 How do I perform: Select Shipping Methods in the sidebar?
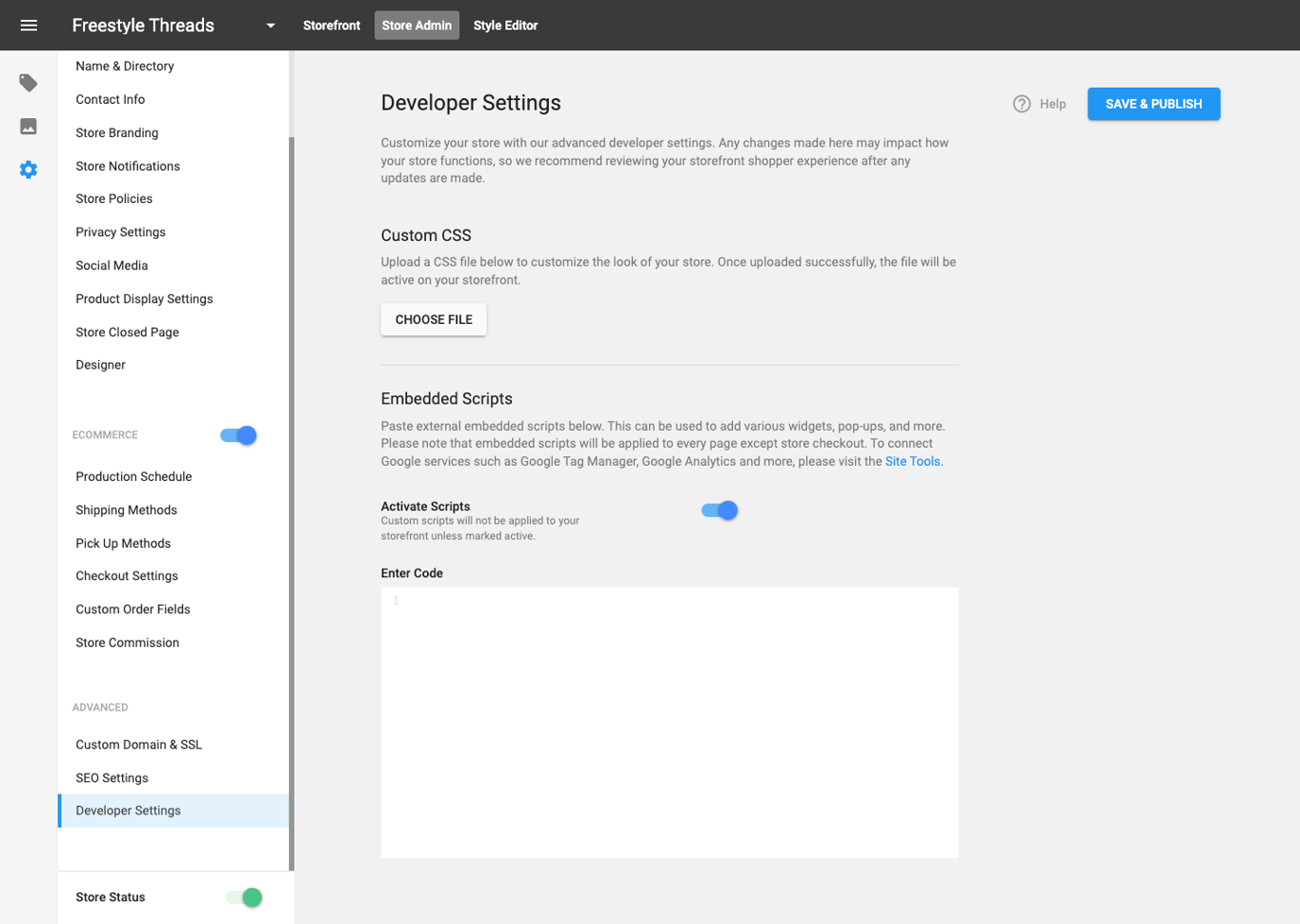tap(127, 510)
